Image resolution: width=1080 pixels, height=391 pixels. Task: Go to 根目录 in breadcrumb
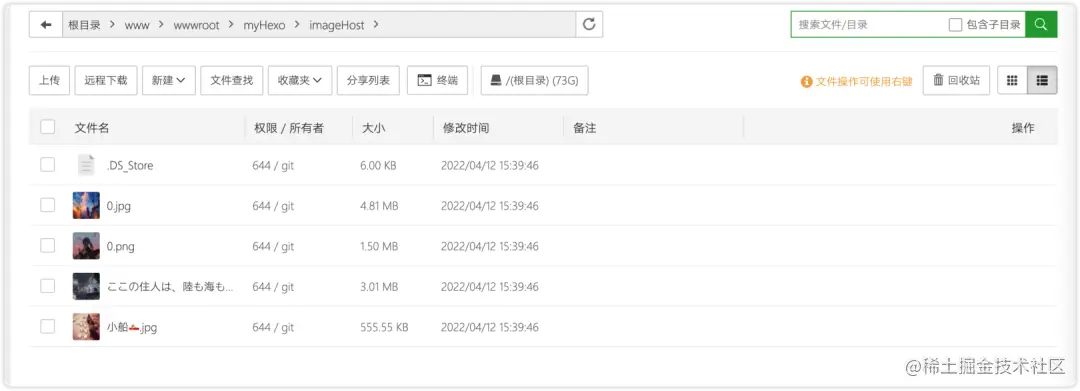(x=84, y=25)
